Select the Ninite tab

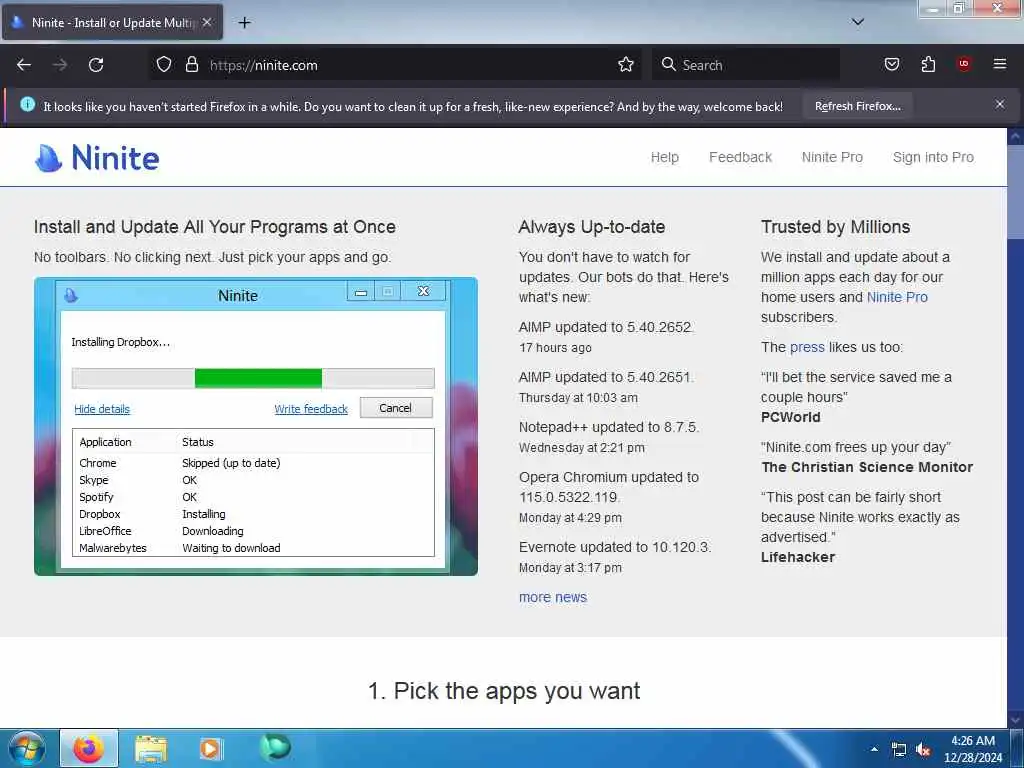pos(112,23)
